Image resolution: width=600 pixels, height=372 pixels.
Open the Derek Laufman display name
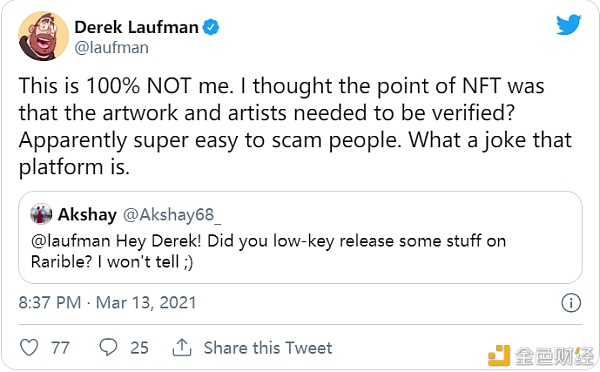136,27
